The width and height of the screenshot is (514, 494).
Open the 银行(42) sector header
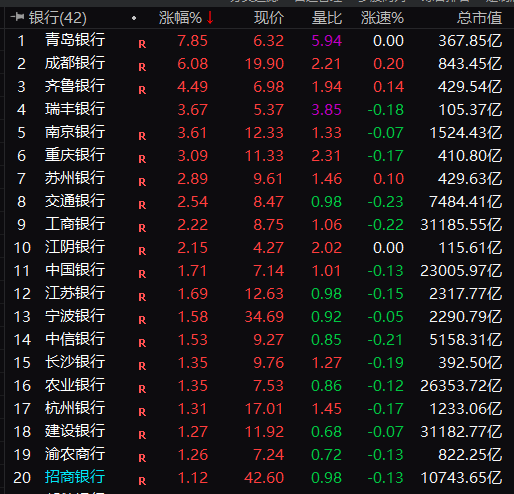(x=57, y=18)
